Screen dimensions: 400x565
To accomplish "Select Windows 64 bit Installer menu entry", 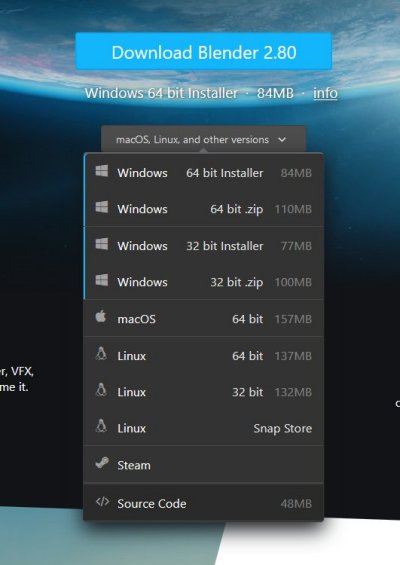I will [204, 173].
